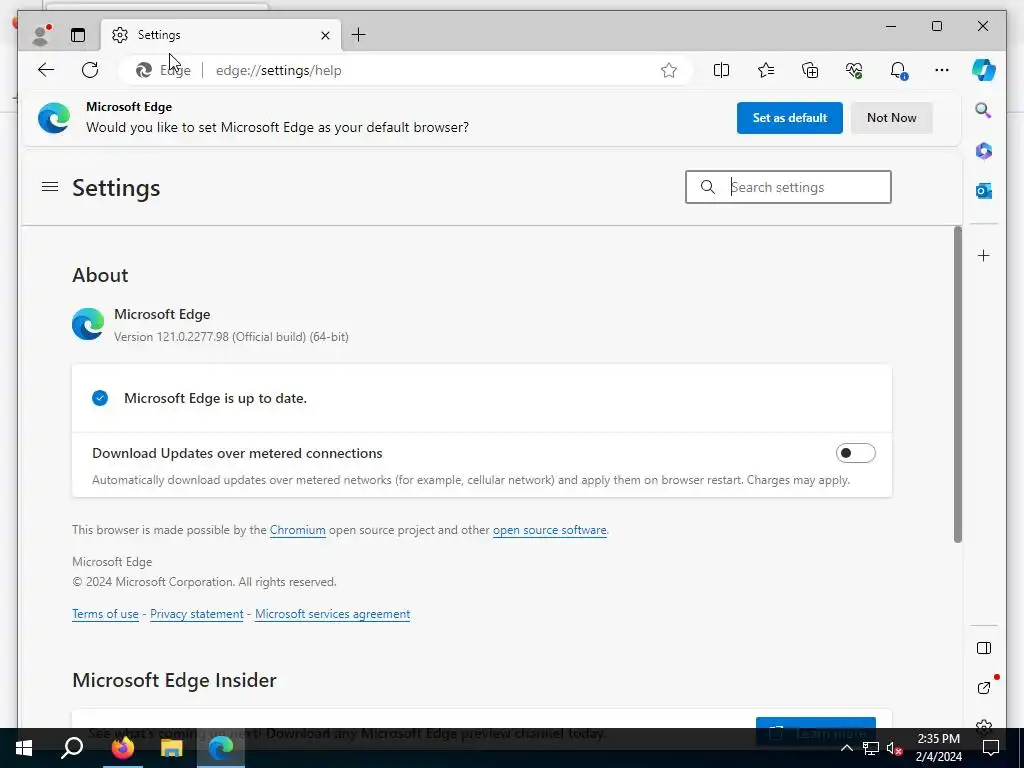Click the Edge taskbar icon
The height and width of the screenshot is (768, 1024).
[x=221, y=748]
